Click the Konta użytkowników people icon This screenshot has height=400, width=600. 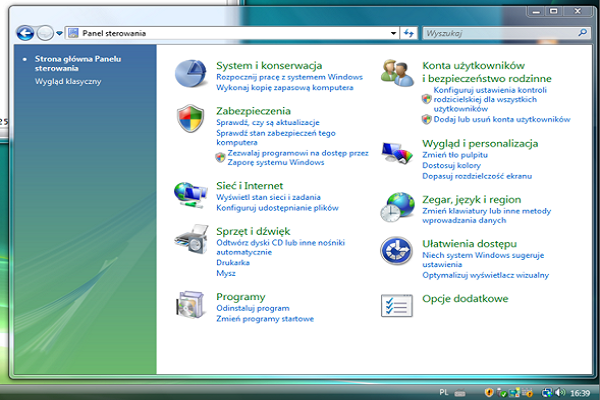[x=397, y=73]
